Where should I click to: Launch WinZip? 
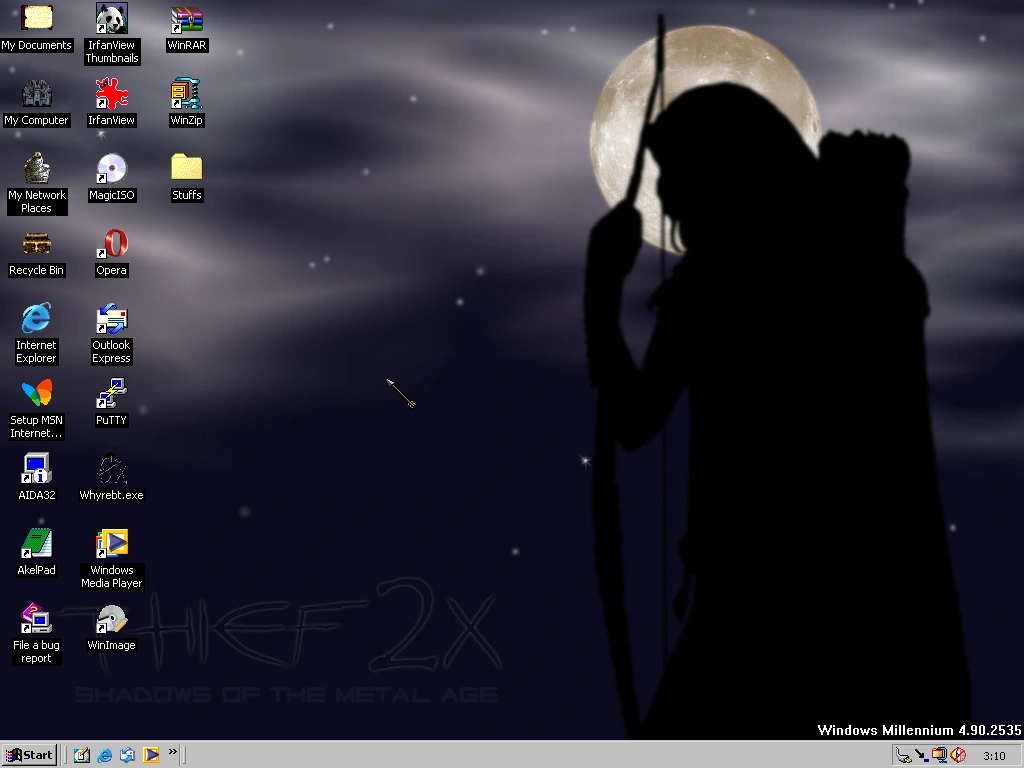pyautogui.click(x=186, y=95)
